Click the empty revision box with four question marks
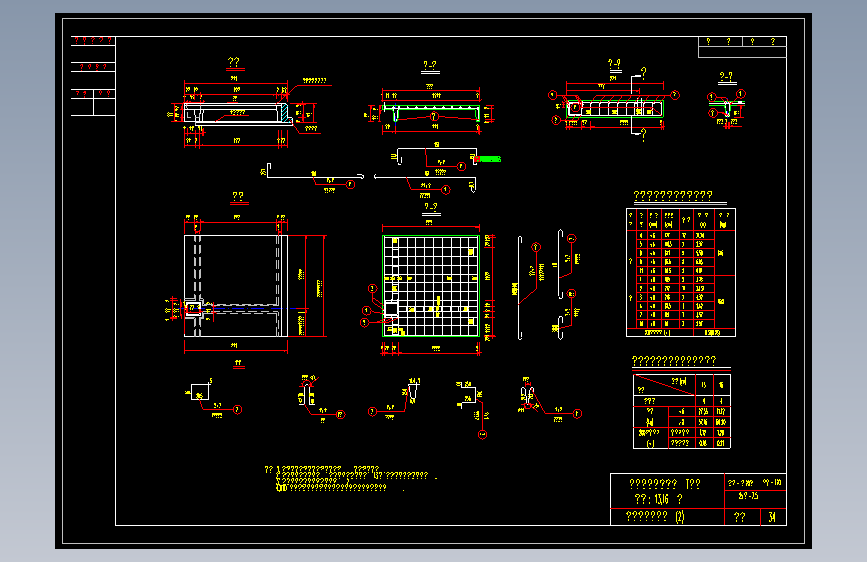The image size is (867, 562). point(742,46)
